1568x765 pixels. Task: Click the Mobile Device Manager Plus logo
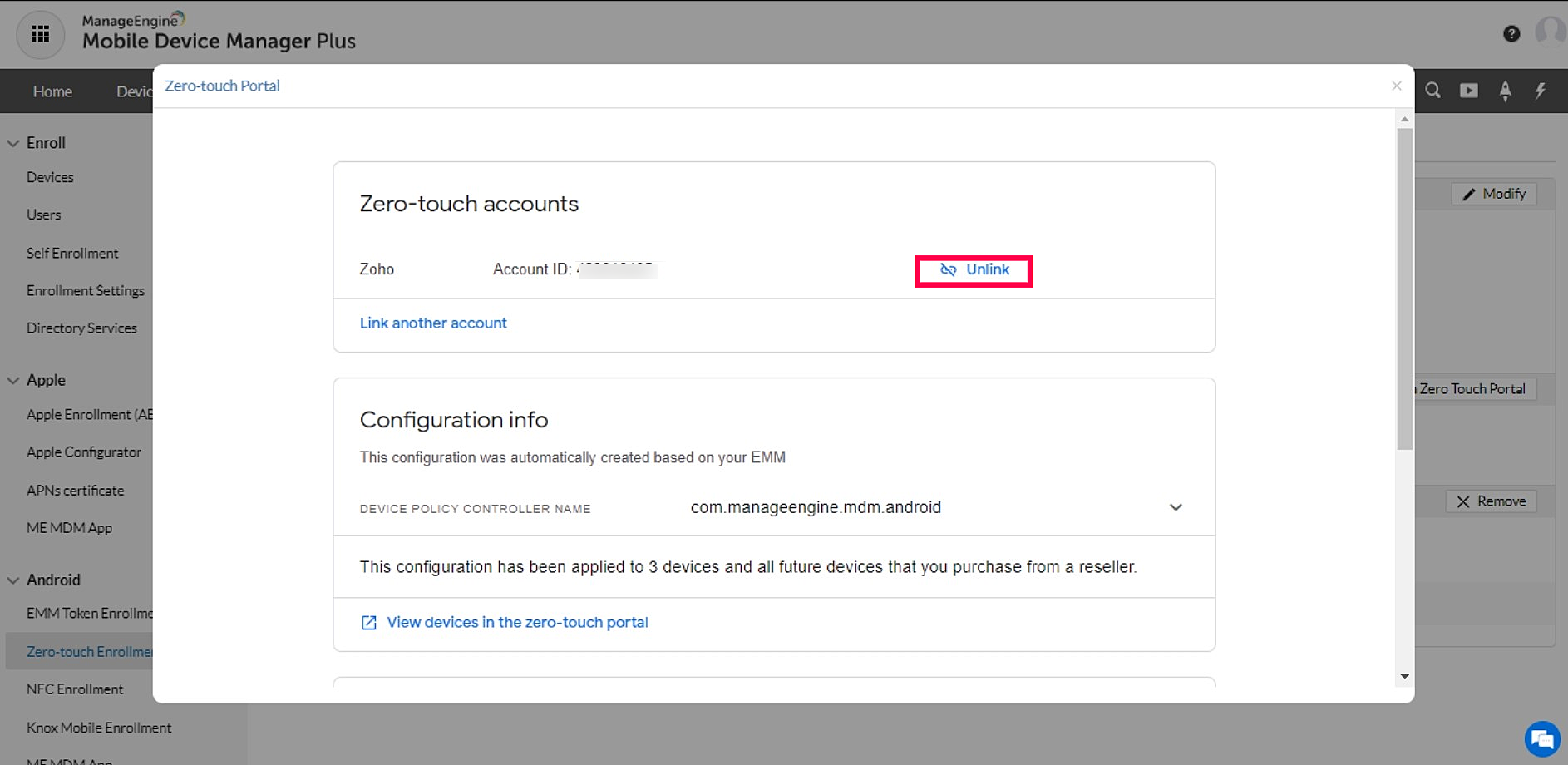219,32
